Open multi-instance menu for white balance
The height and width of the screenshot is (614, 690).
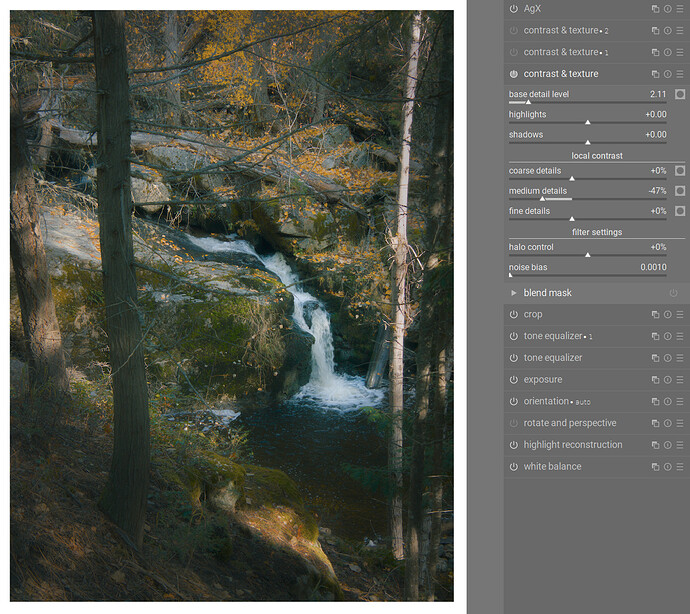[x=655, y=467]
